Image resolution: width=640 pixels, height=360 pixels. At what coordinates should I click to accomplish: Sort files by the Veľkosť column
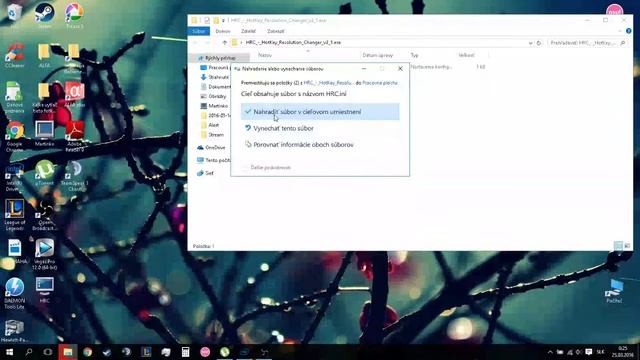(x=467, y=55)
